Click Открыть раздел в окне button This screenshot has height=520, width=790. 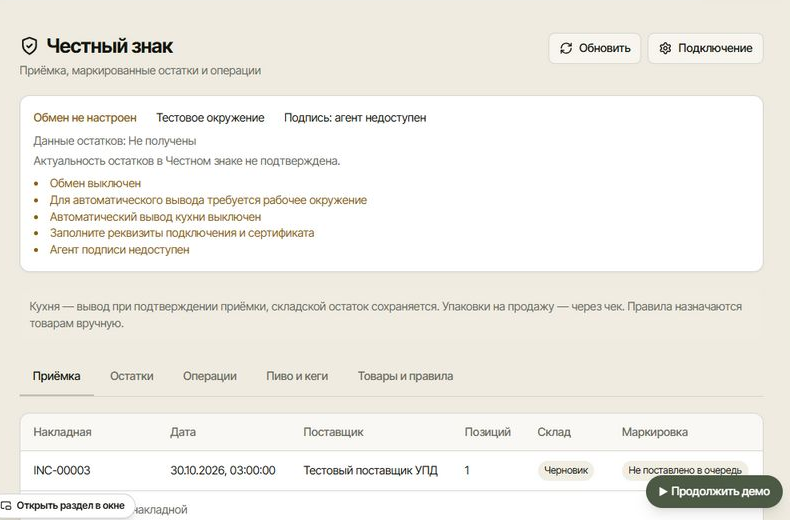point(67,505)
